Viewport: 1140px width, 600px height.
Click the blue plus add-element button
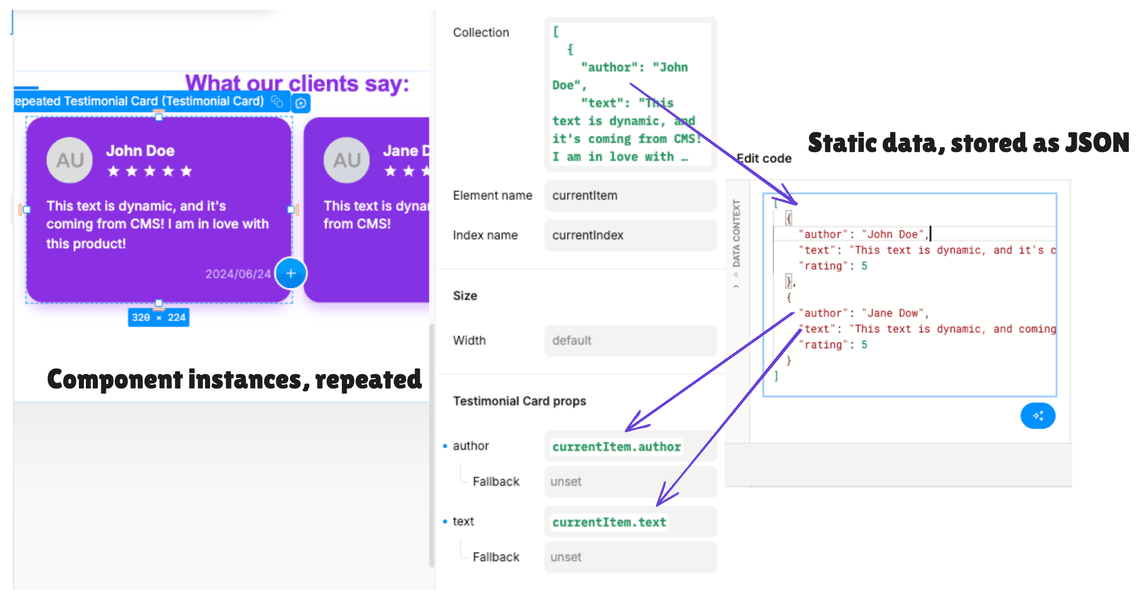coord(291,273)
